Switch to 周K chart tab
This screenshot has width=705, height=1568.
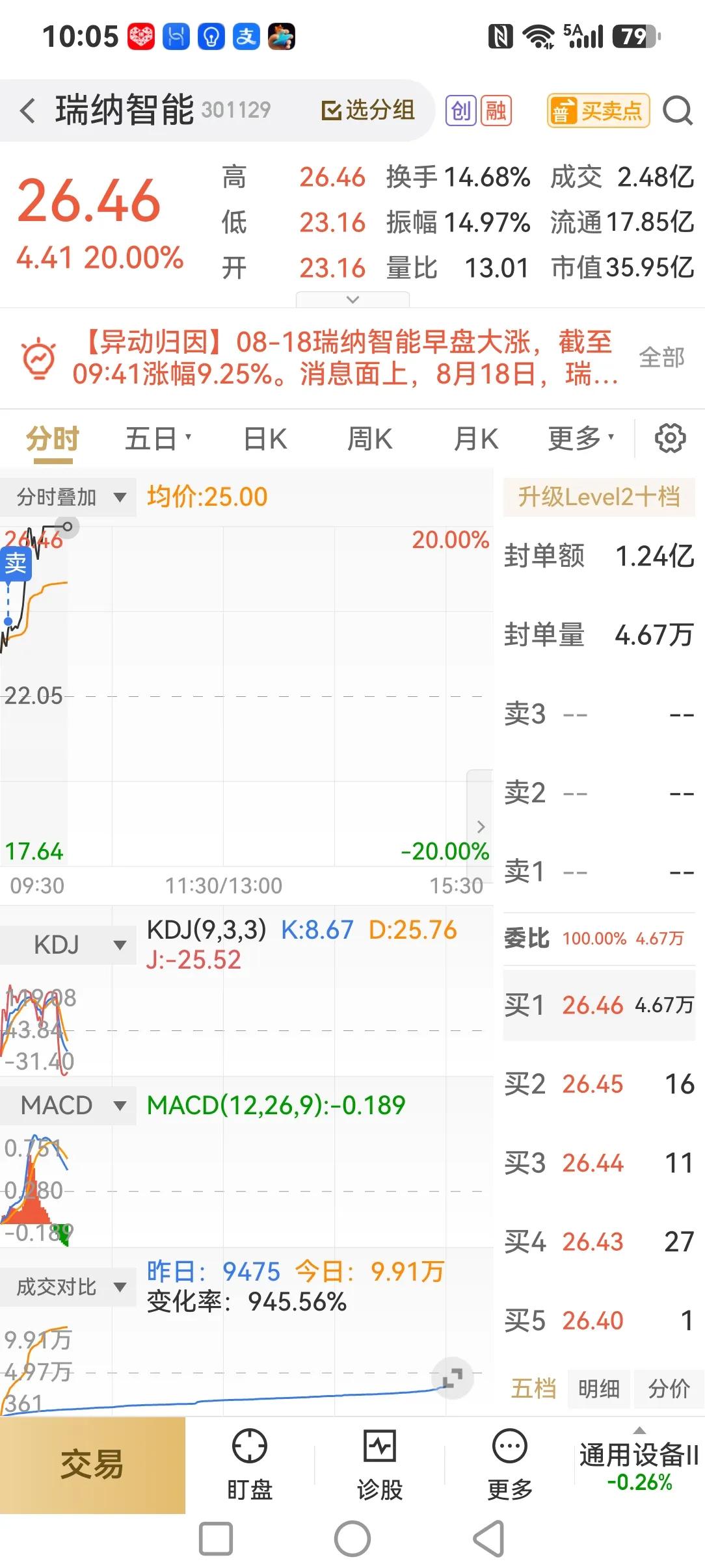(x=369, y=439)
